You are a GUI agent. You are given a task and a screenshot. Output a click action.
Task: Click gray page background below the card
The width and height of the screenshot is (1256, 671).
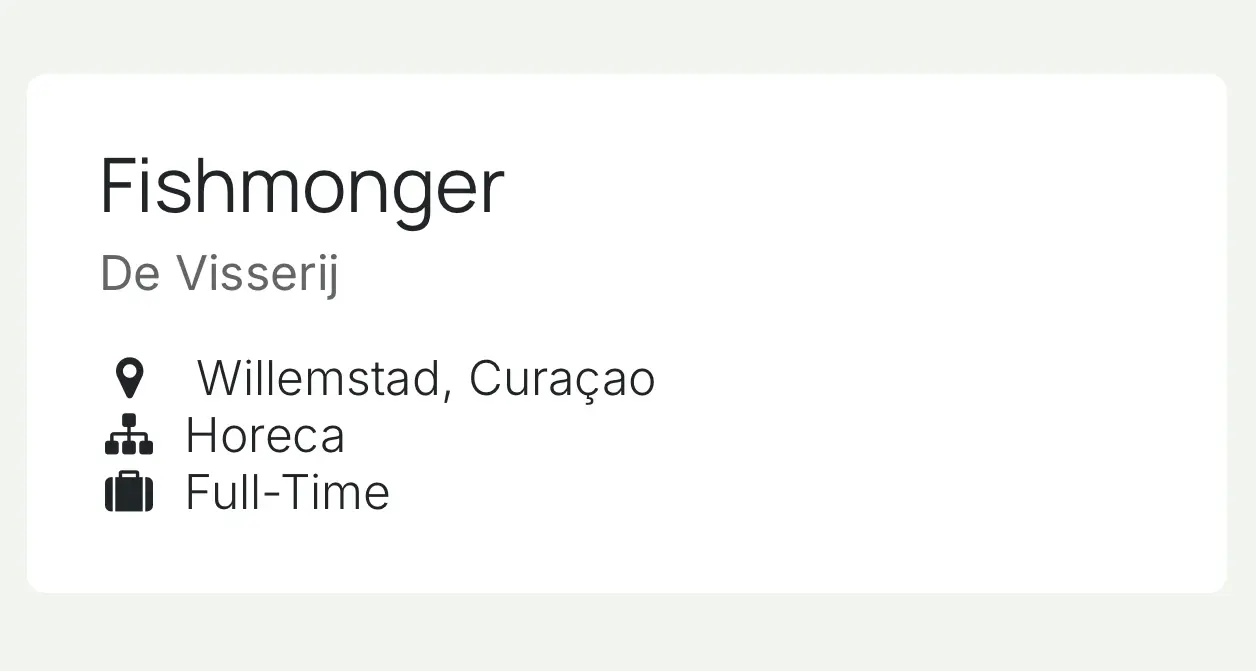[628, 633]
